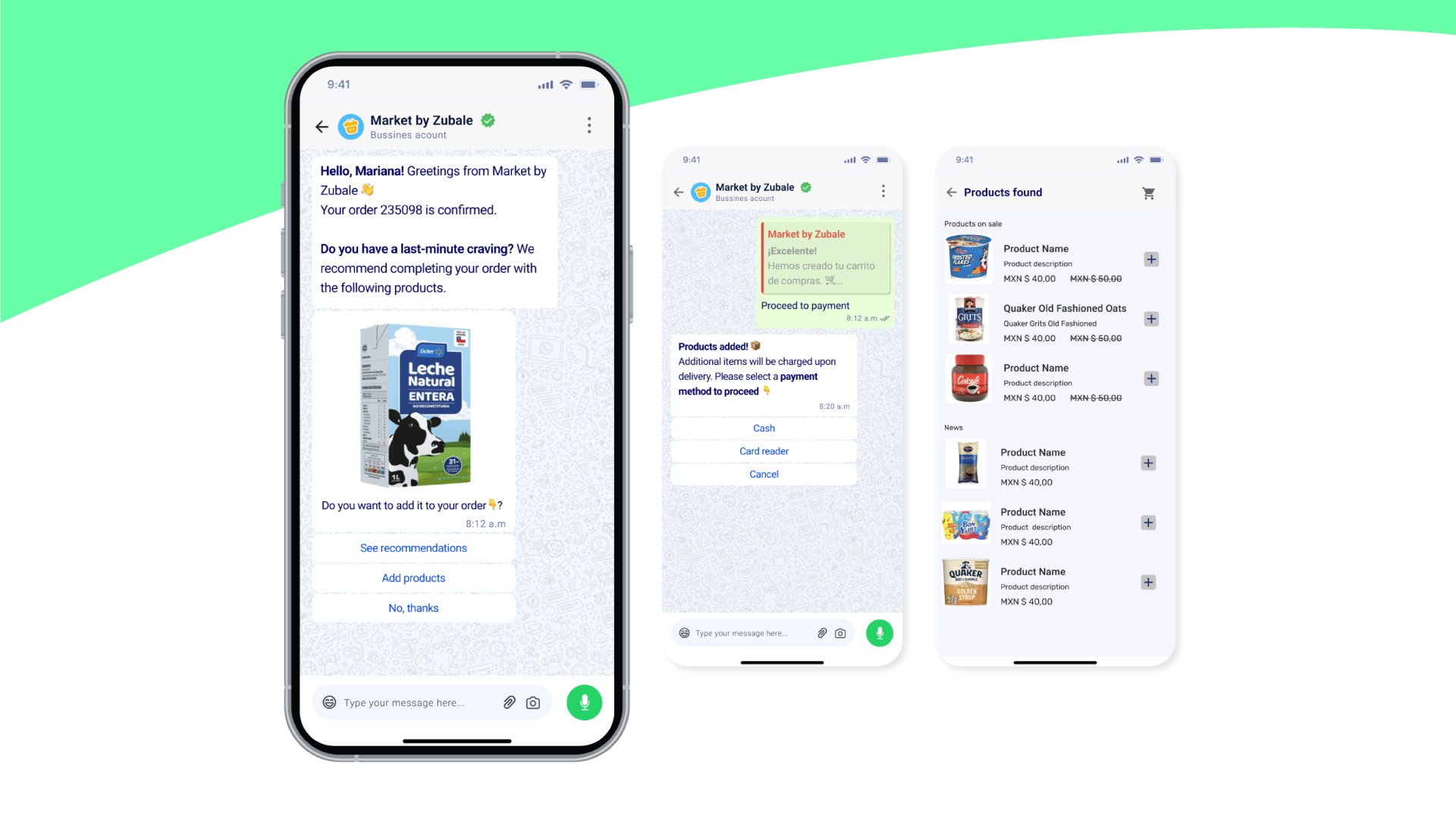Tap the plus button on Quaker Oats
Viewport: 1456px width, 819px height.
click(x=1150, y=318)
